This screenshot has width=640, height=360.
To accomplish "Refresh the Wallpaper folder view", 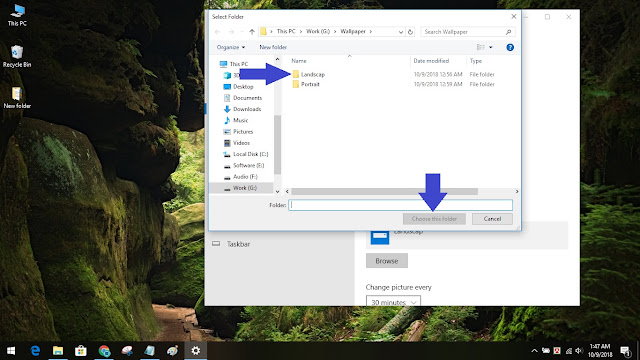I will (410, 32).
